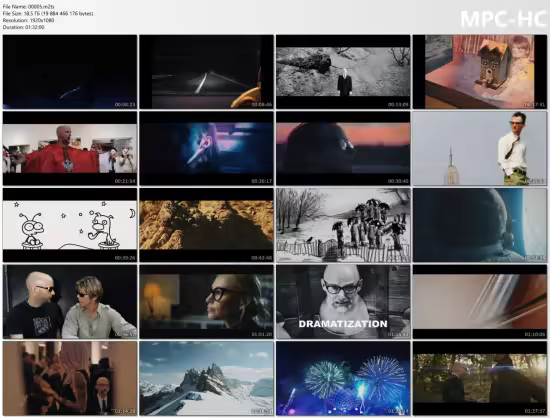Click the MPC-HC logo watermark
The image size is (550, 418).
point(503,19)
